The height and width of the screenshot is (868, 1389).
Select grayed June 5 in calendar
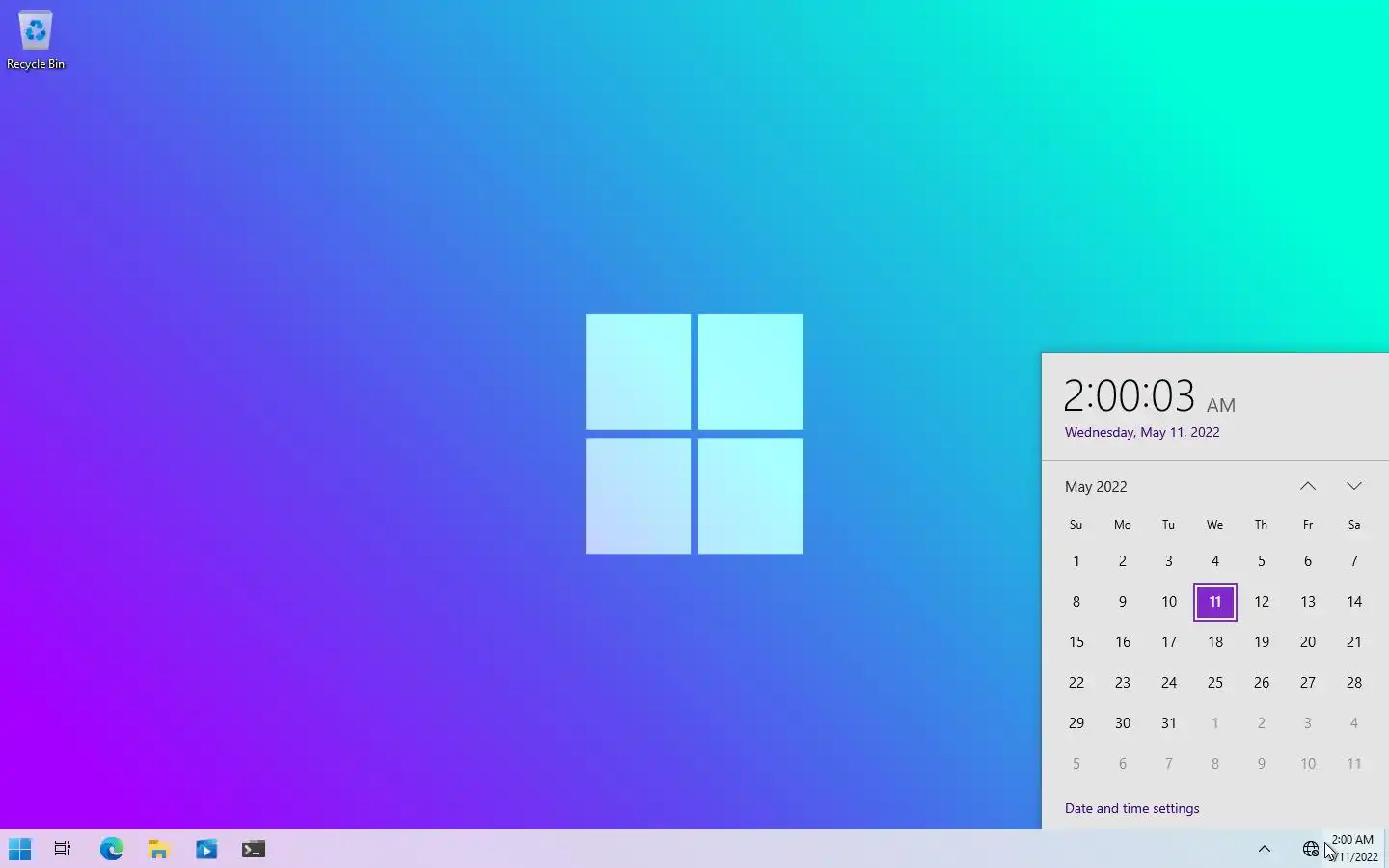tap(1076, 764)
